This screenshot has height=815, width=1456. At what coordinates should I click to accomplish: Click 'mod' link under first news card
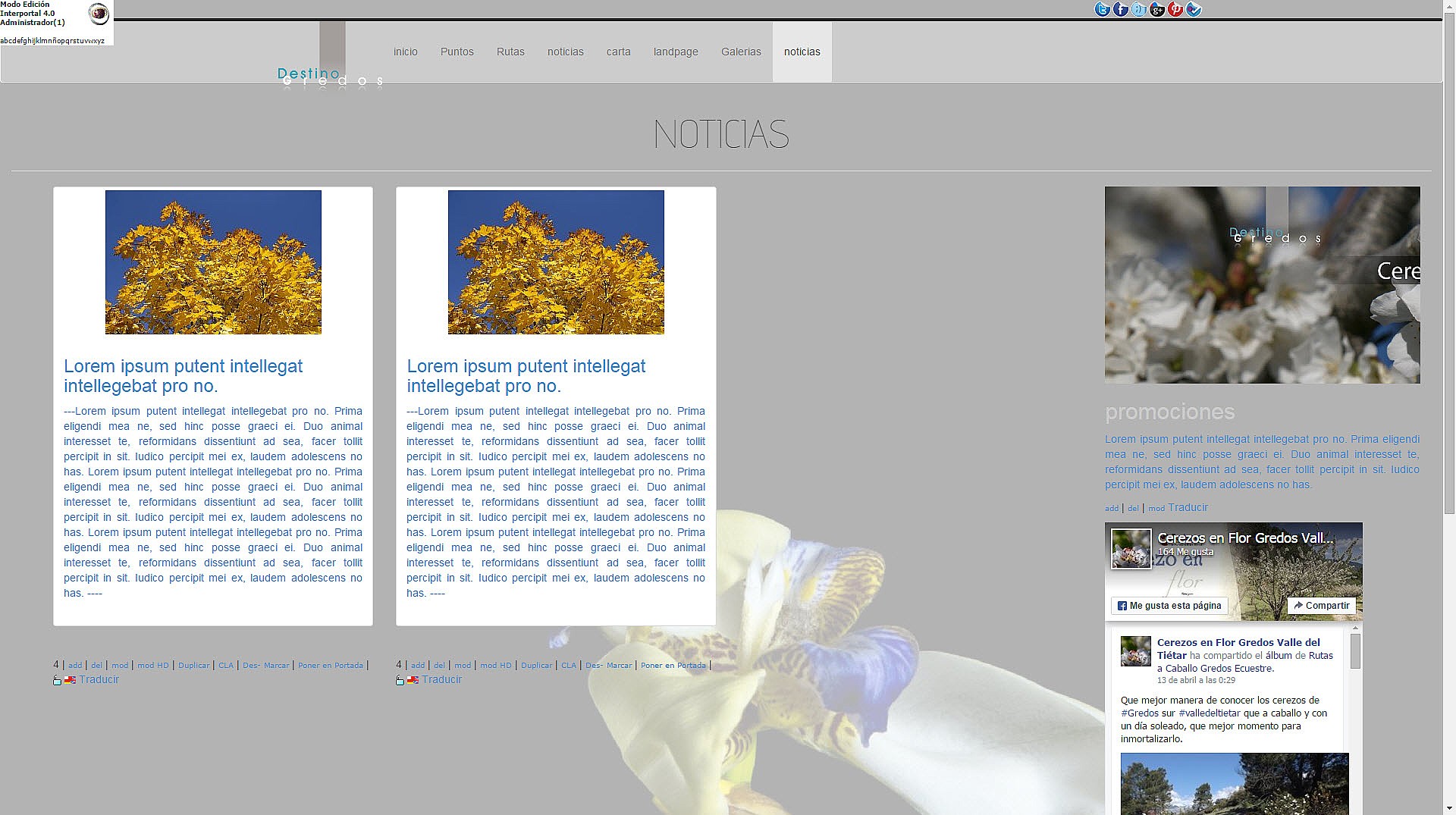120,666
